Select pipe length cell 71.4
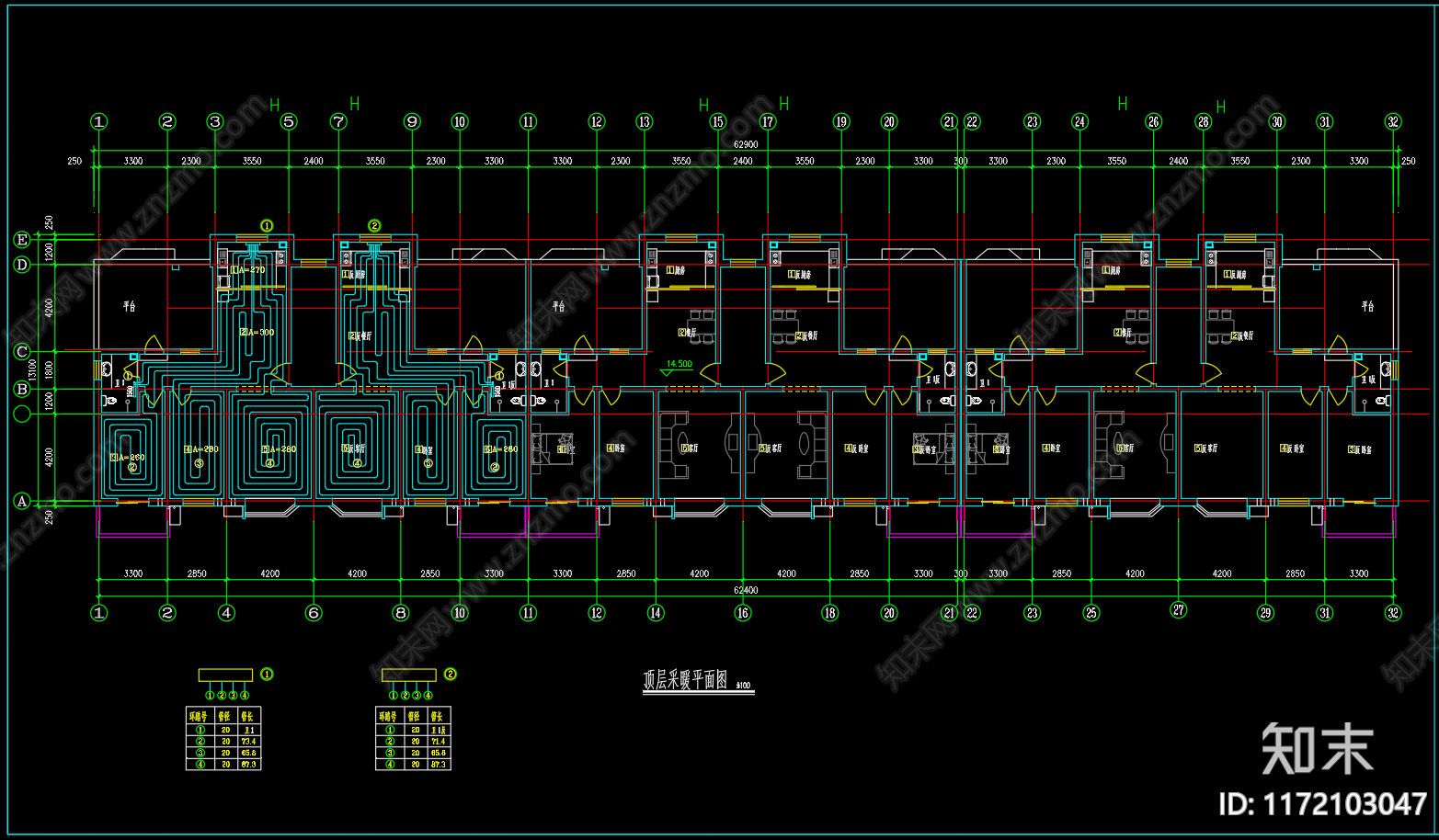The width and height of the screenshot is (1439, 840). pos(438,741)
